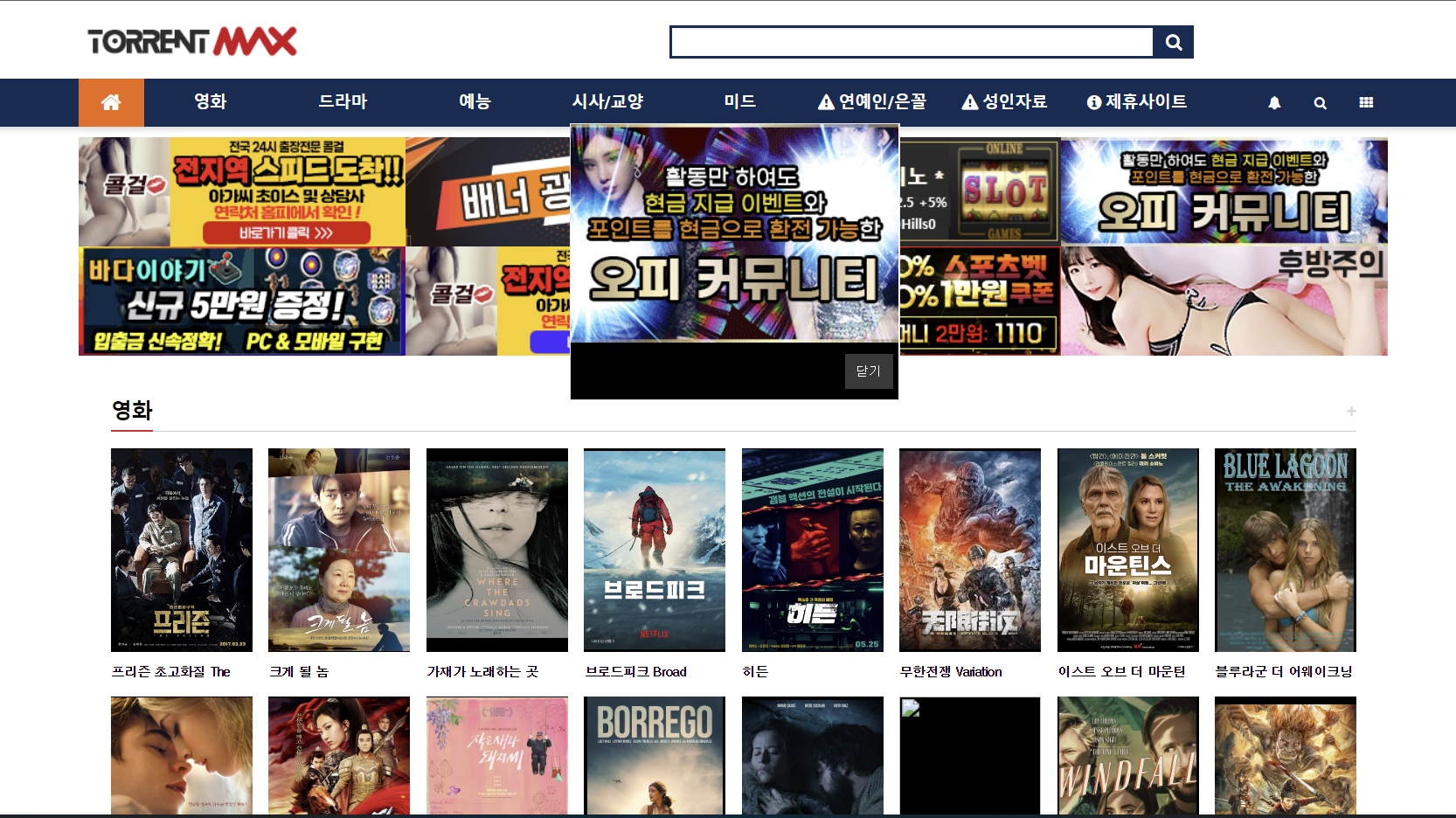The width and height of the screenshot is (1456, 818).
Task: Click the notification bell icon
Action: tap(1274, 102)
